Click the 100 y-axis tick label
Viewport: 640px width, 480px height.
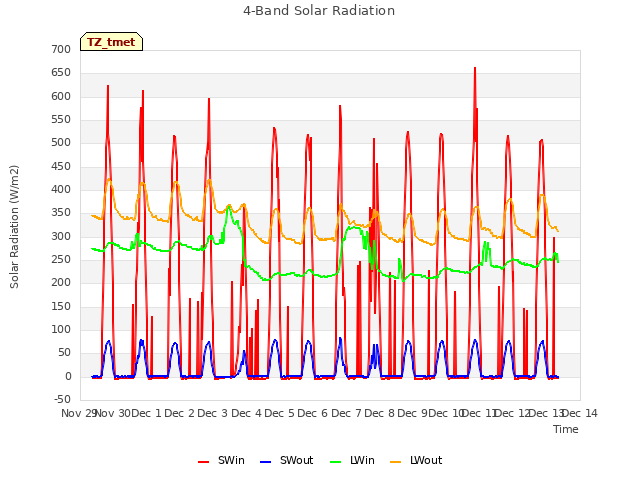point(61,329)
